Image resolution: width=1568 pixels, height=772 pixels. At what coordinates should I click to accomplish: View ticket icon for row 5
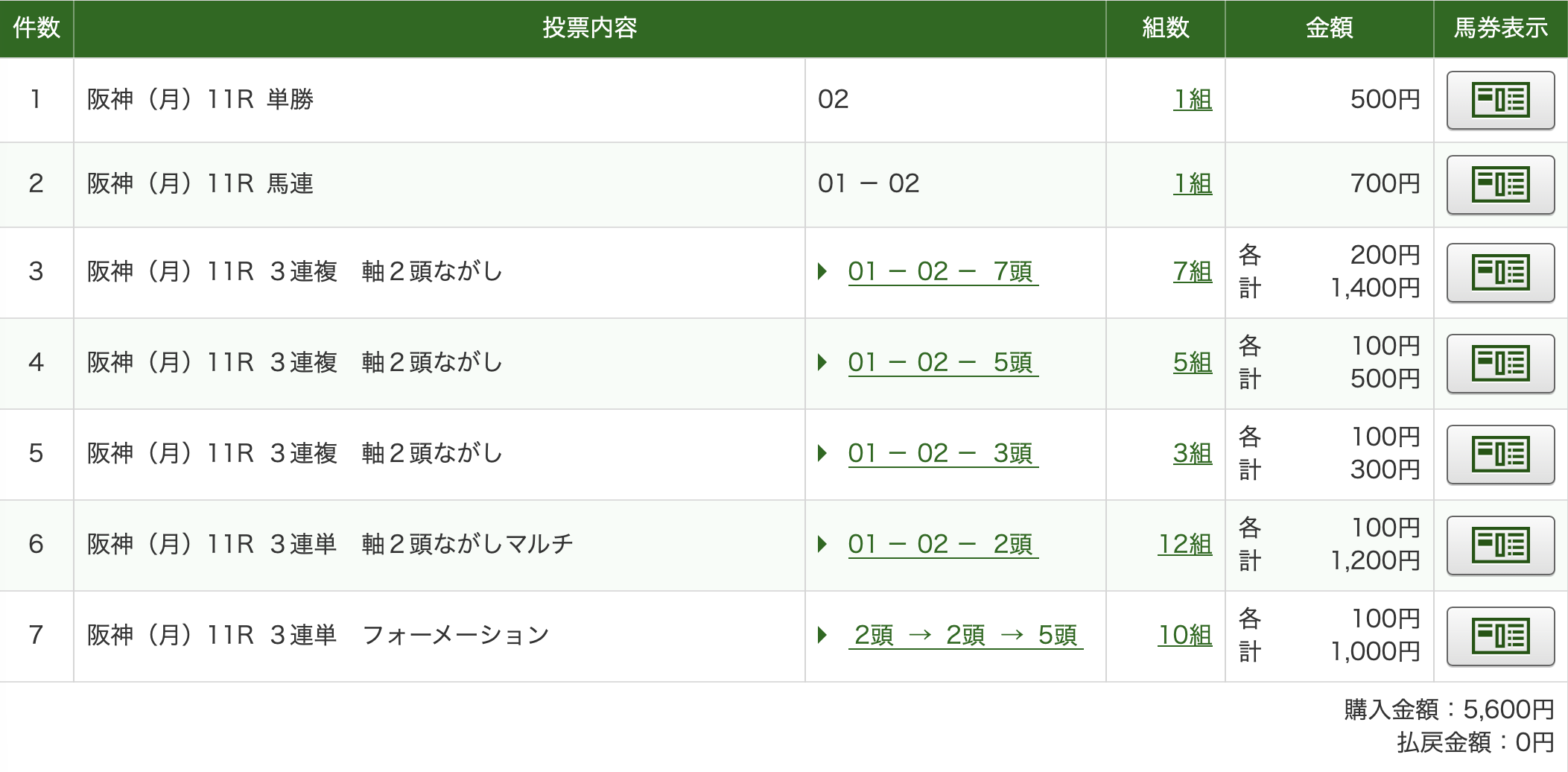(1500, 454)
